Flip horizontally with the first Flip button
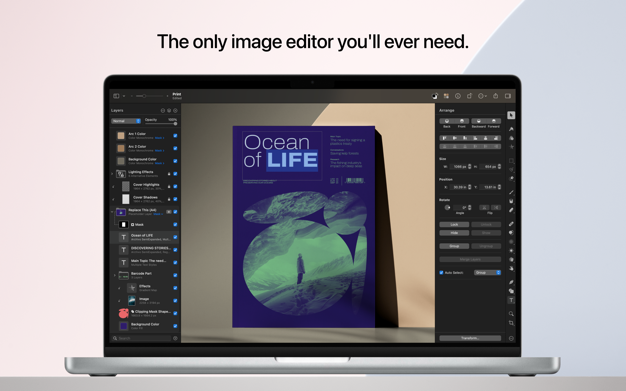The height and width of the screenshot is (391, 626). (484, 207)
